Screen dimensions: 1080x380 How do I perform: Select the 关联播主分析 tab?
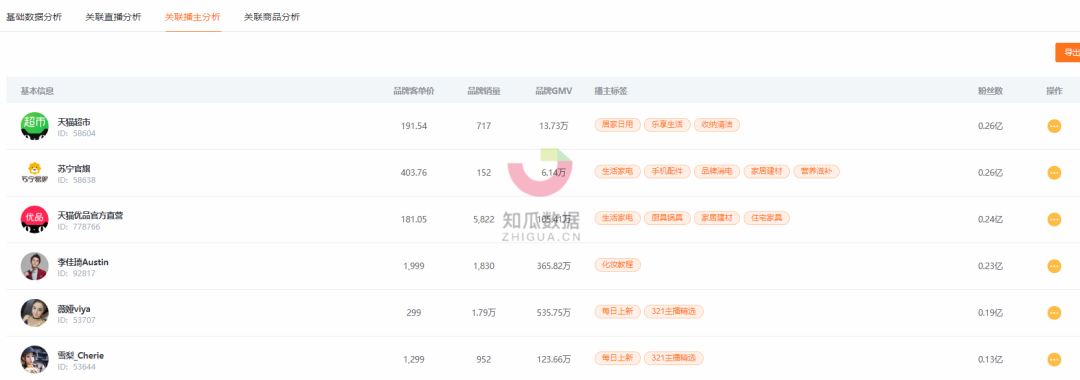pos(192,17)
